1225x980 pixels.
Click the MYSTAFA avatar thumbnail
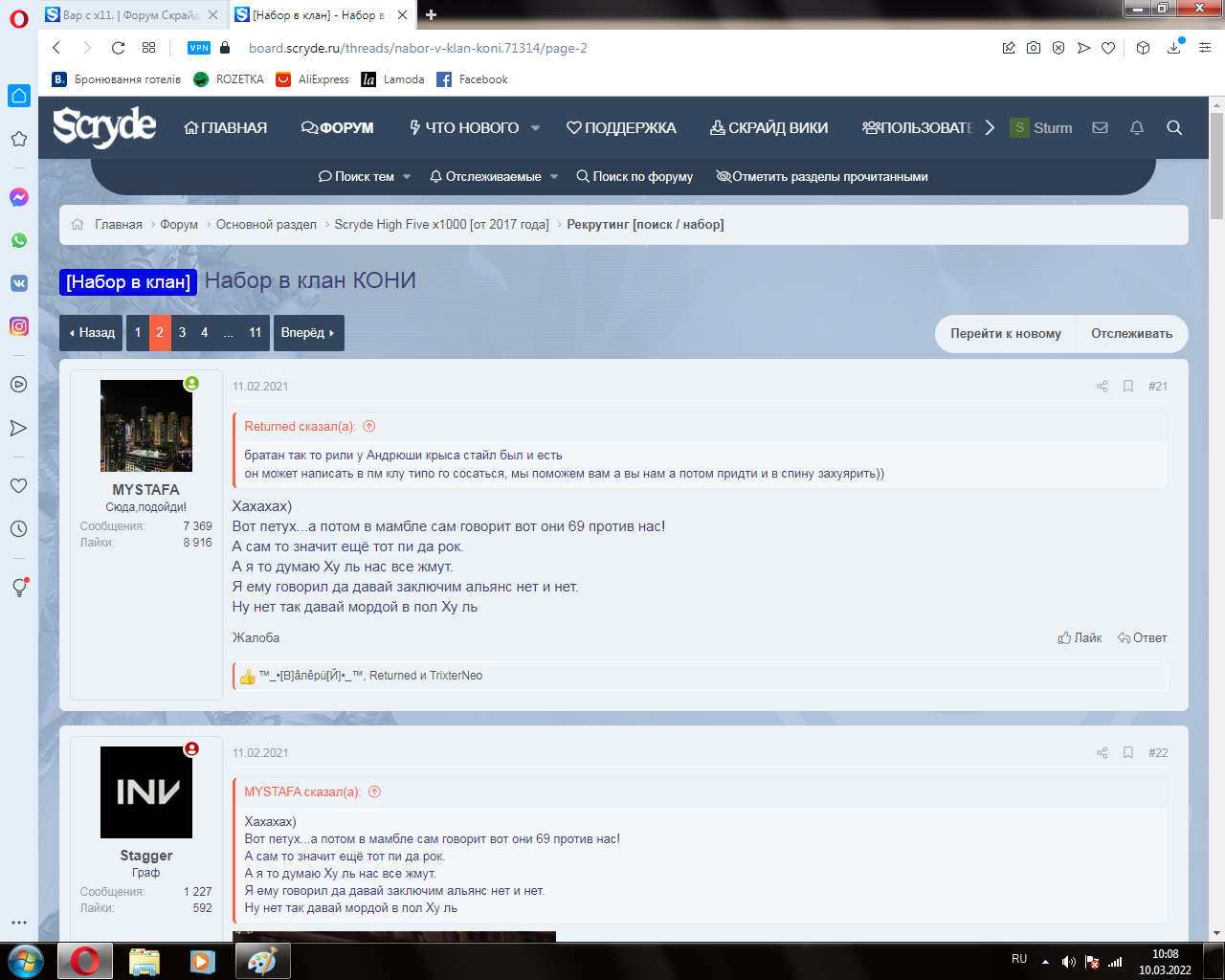(x=146, y=426)
